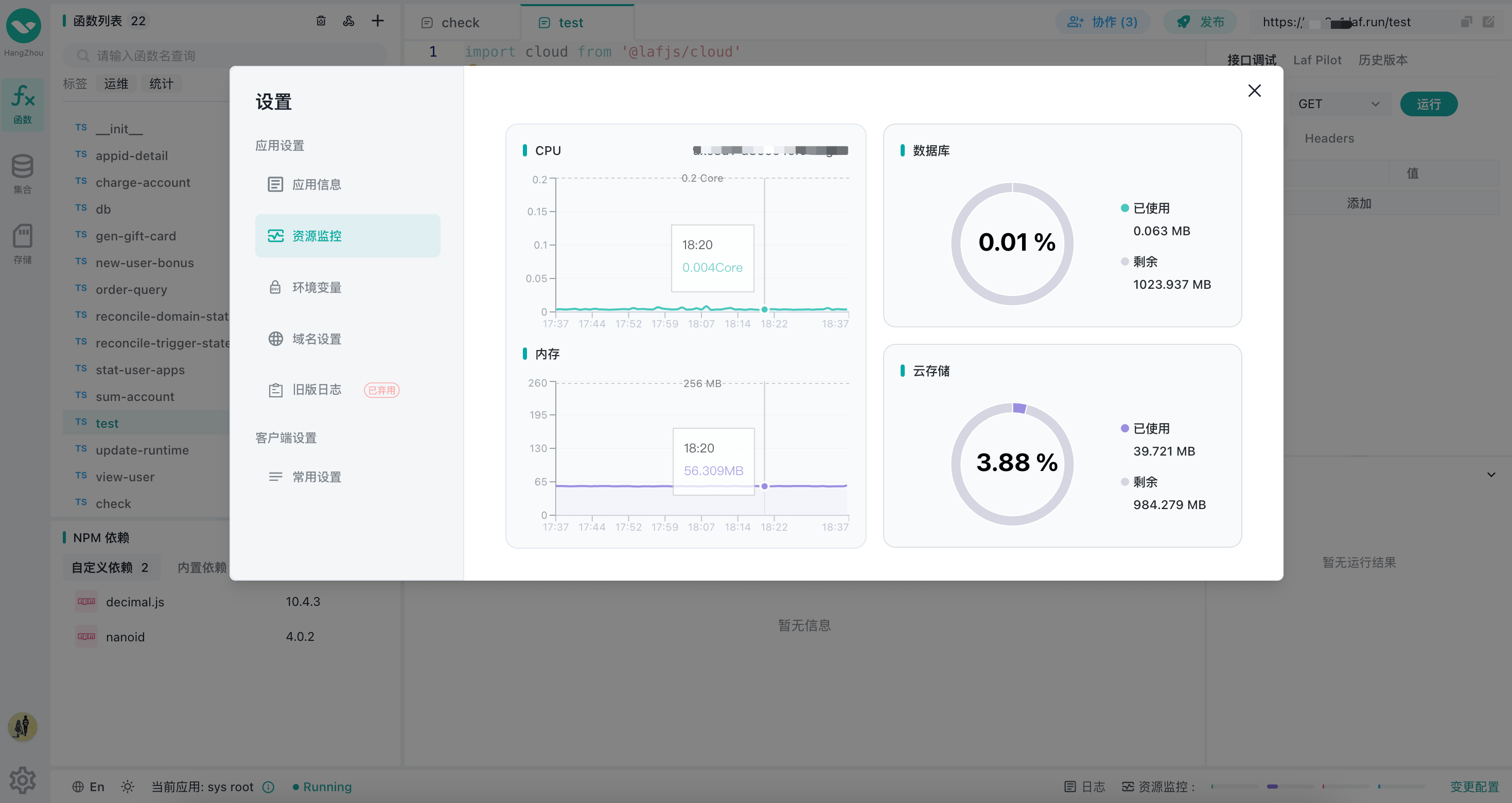
Task: Expand the collapsed panel chevron at right
Action: click(1491, 474)
